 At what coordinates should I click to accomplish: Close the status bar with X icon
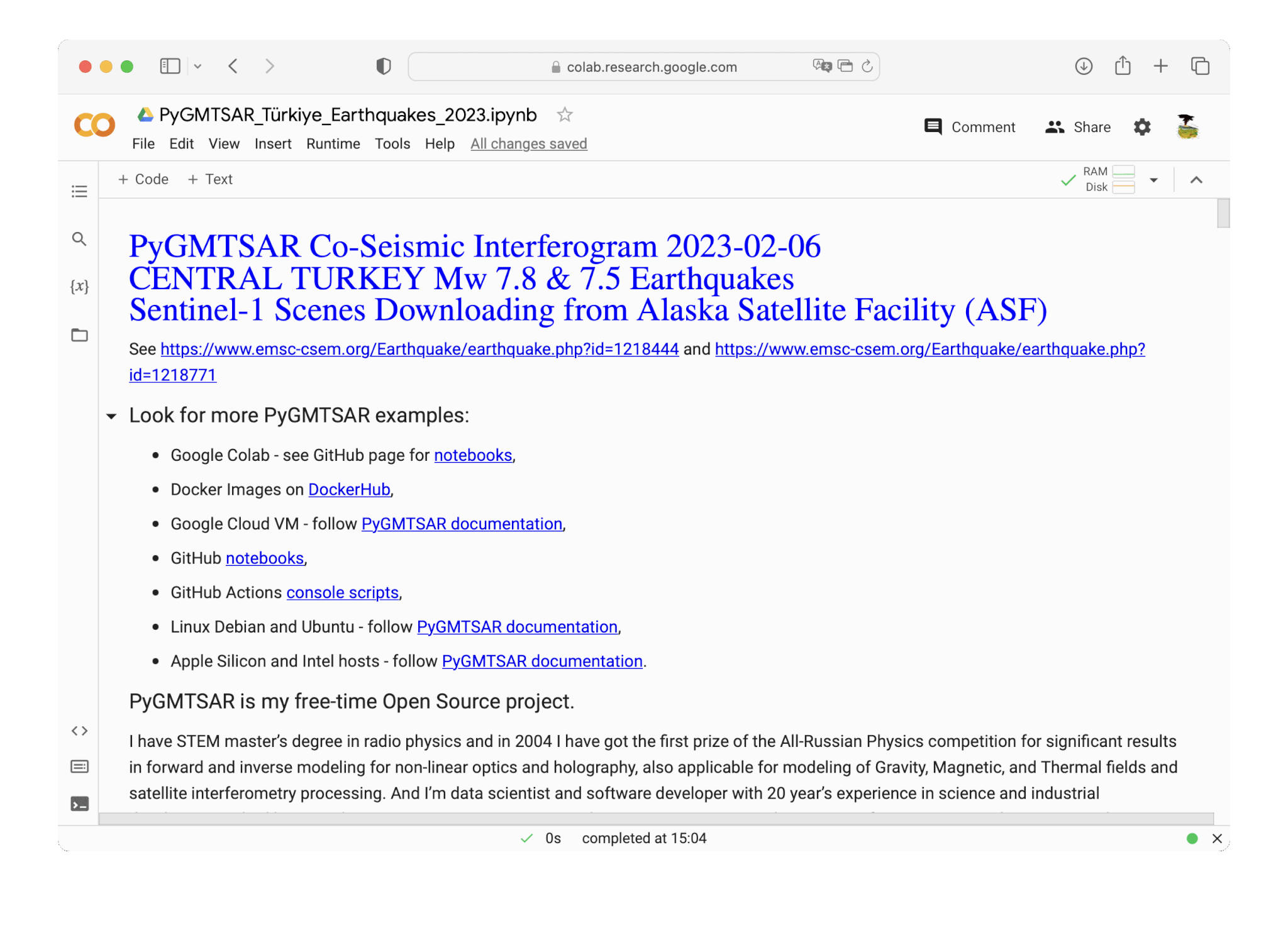(1217, 838)
